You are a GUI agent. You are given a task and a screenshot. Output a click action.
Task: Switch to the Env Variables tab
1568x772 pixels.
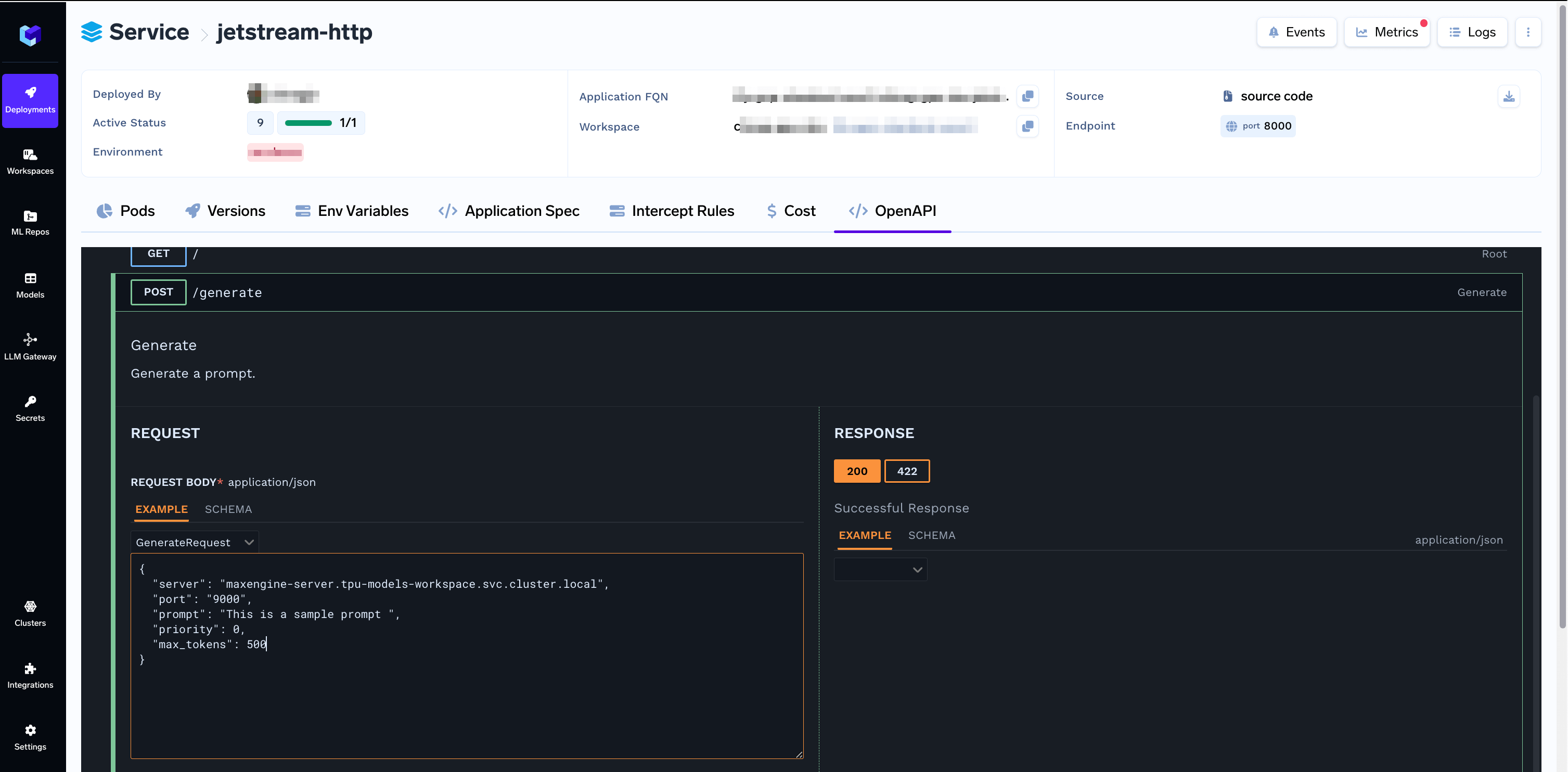pos(352,211)
